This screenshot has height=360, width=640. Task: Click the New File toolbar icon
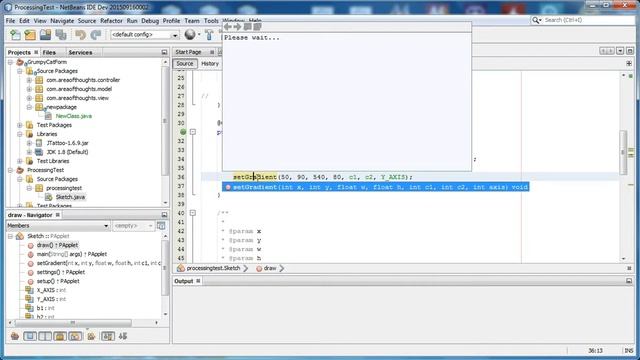(16, 35)
